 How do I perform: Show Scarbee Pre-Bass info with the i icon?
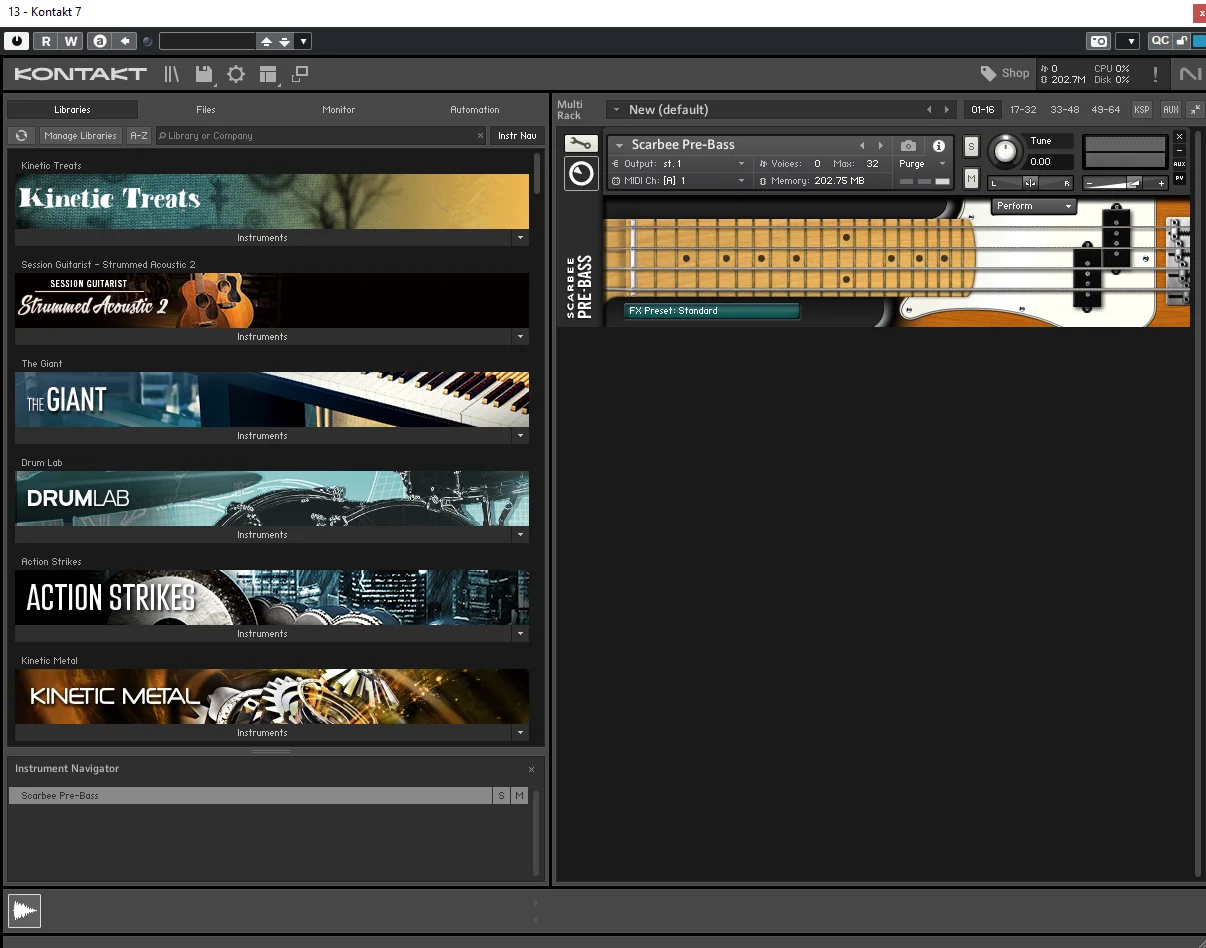pos(938,146)
